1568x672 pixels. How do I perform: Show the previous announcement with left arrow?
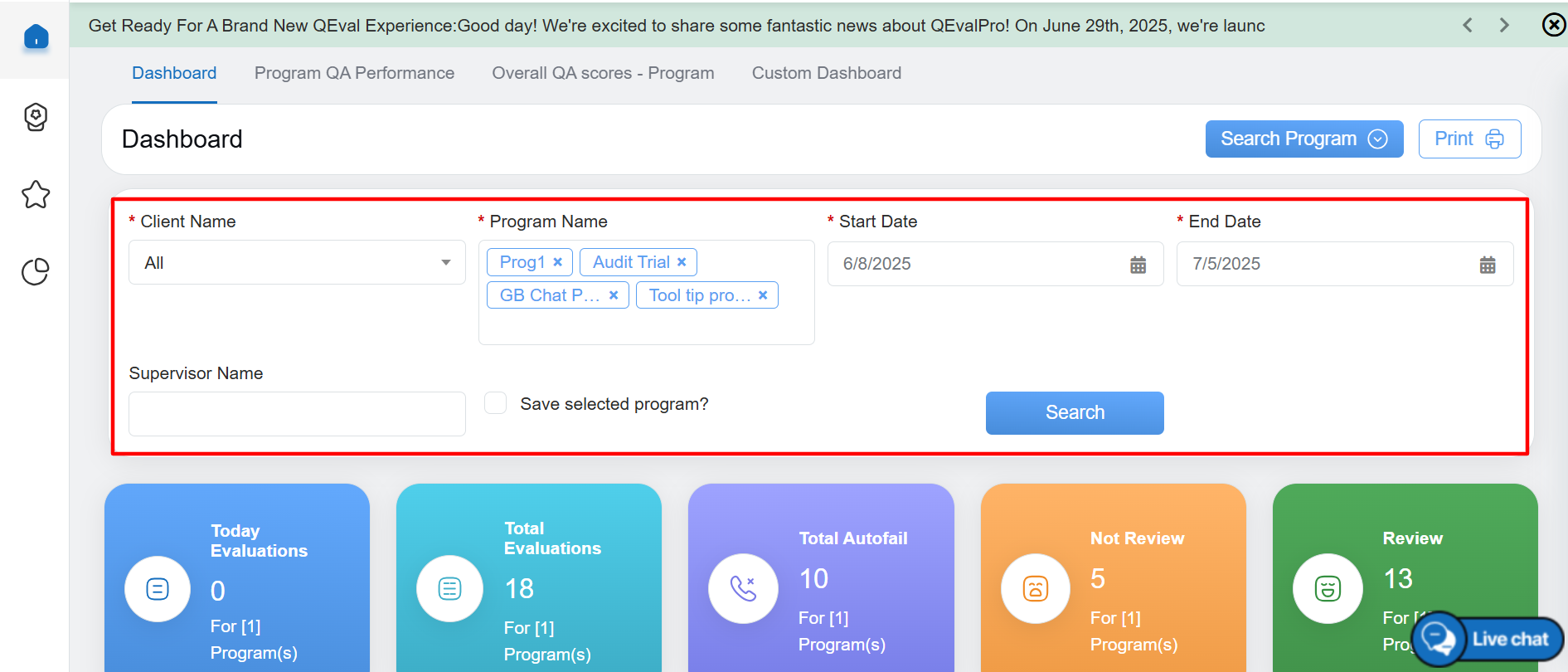pos(1468,25)
